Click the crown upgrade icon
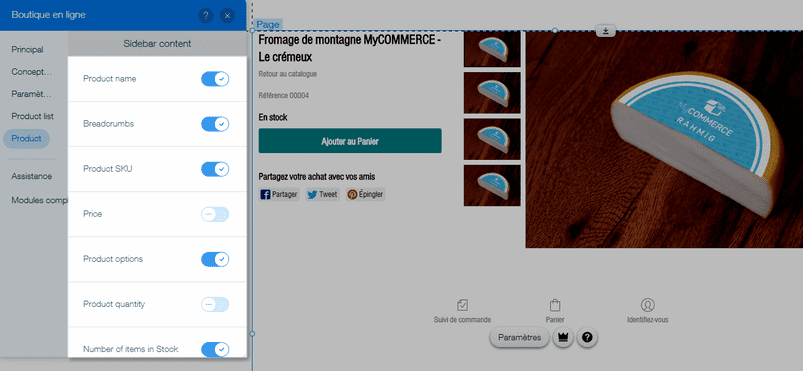The image size is (803, 371). click(563, 337)
